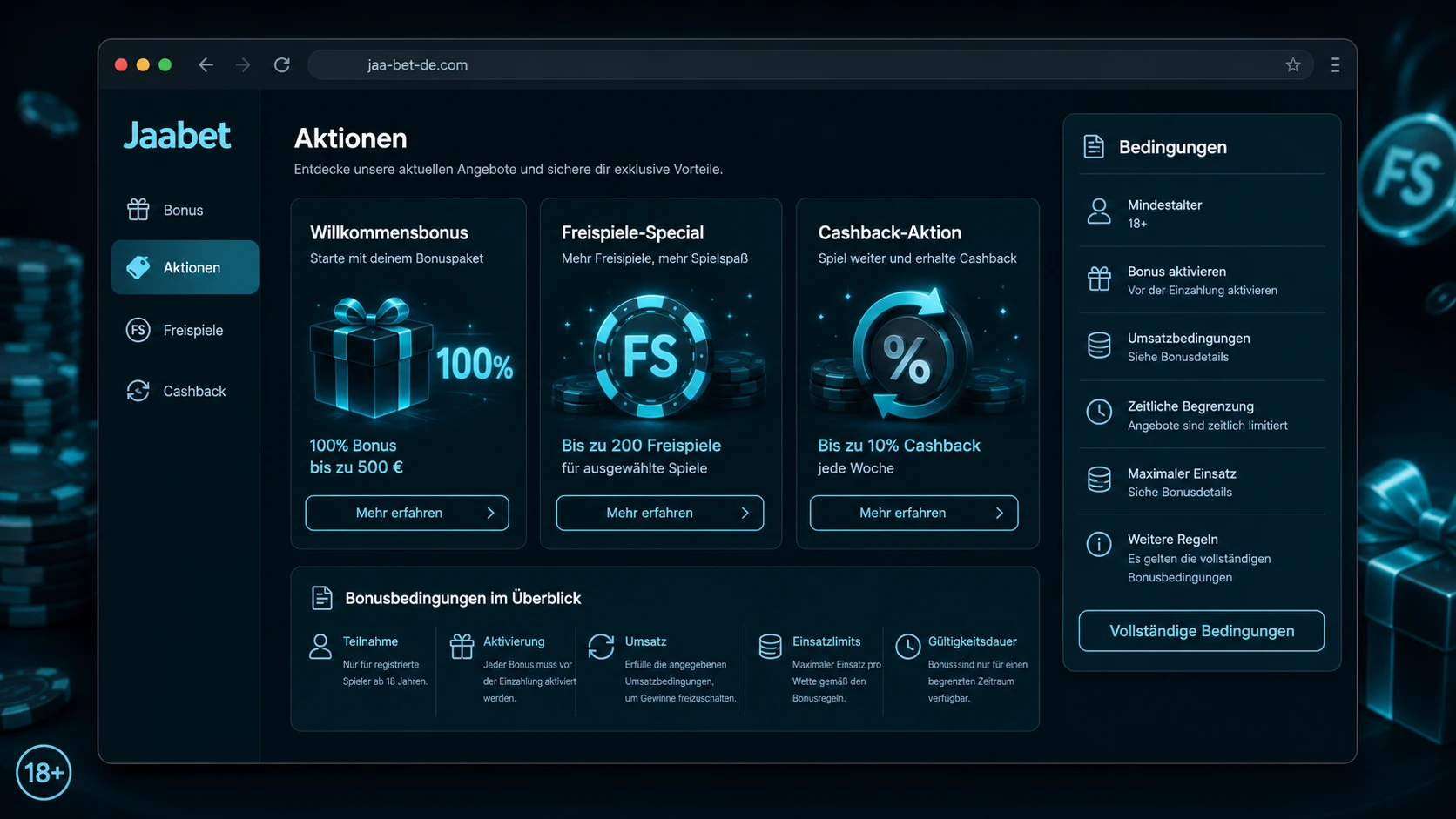Go to Freispiele in the sidebar
Screen dimensions: 1456x819
pyautogui.click(x=185, y=330)
